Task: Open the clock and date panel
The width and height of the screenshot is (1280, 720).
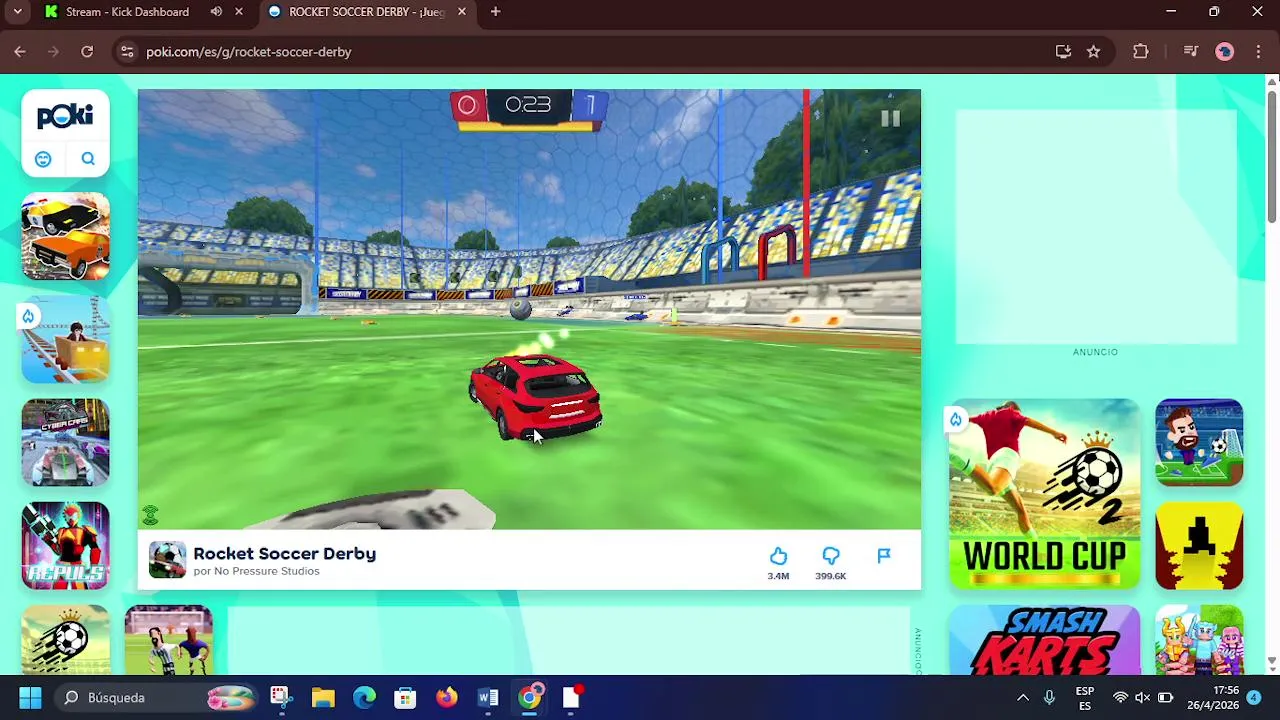Action: pyautogui.click(x=1212, y=698)
